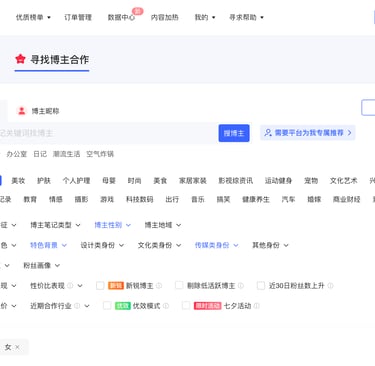Click the red user icon beside 博主昵称

click(22, 111)
